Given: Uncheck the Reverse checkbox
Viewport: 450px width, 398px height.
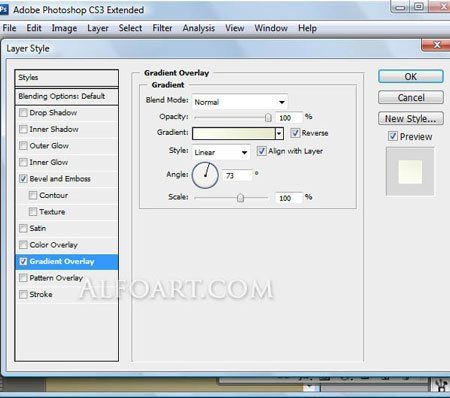Looking at the screenshot, I should click(x=295, y=133).
